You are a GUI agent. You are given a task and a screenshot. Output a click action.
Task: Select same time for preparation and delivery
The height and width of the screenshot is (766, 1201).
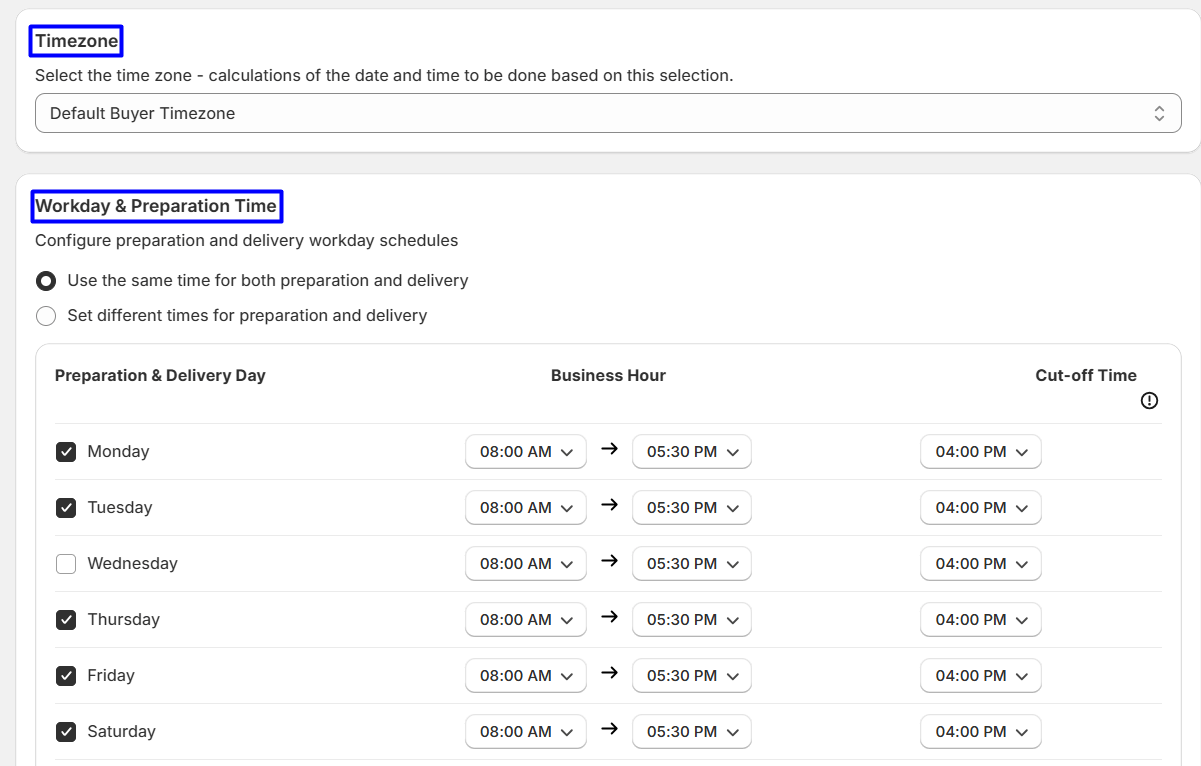pos(46,281)
